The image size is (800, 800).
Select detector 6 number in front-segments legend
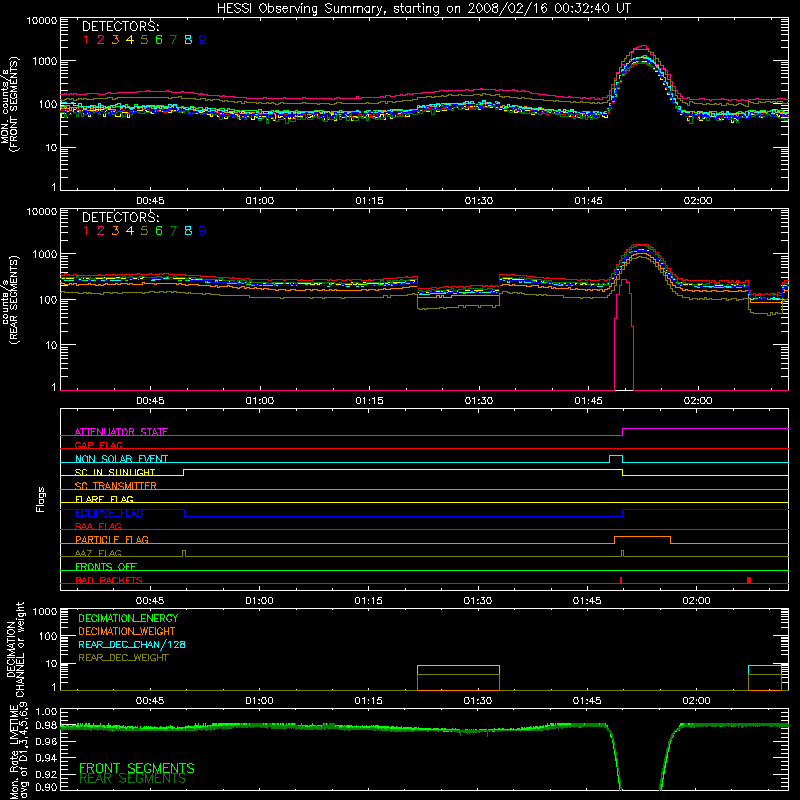point(159,40)
